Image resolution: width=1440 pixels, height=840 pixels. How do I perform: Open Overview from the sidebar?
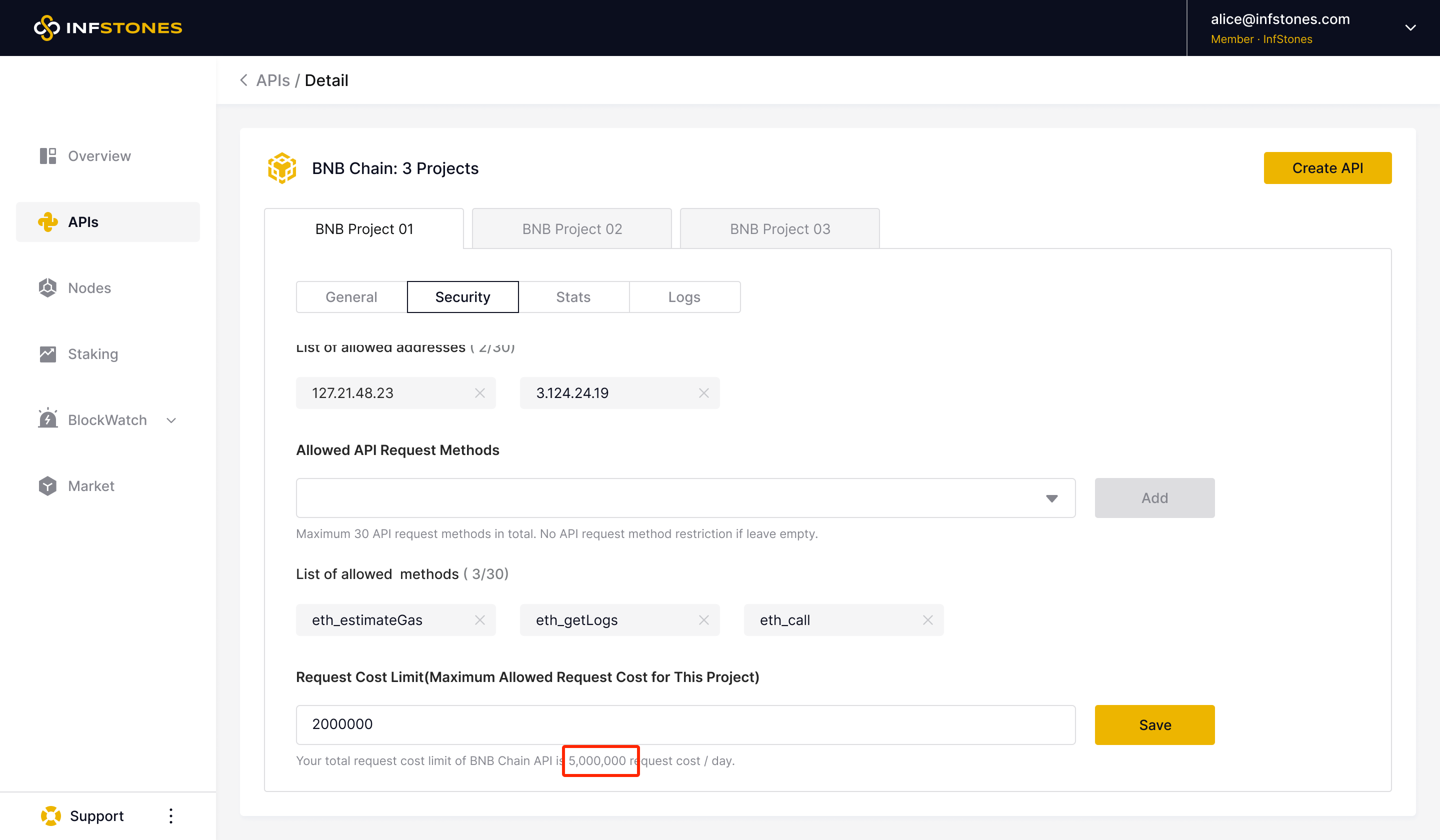click(x=85, y=156)
